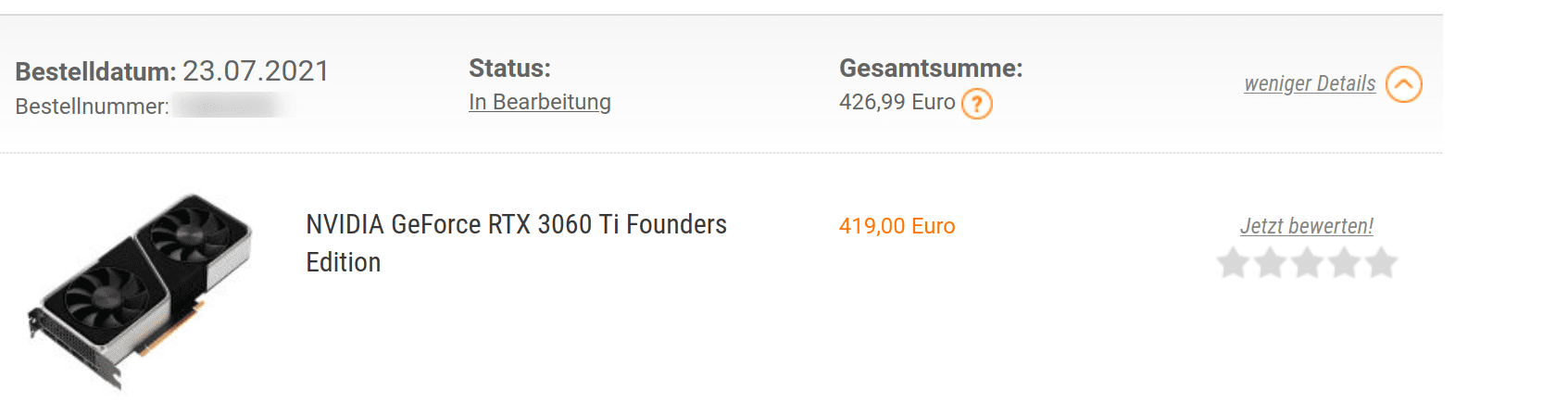Click the 419,00 Euro item price
The height and width of the screenshot is (403, 1568).
(897, 226)
